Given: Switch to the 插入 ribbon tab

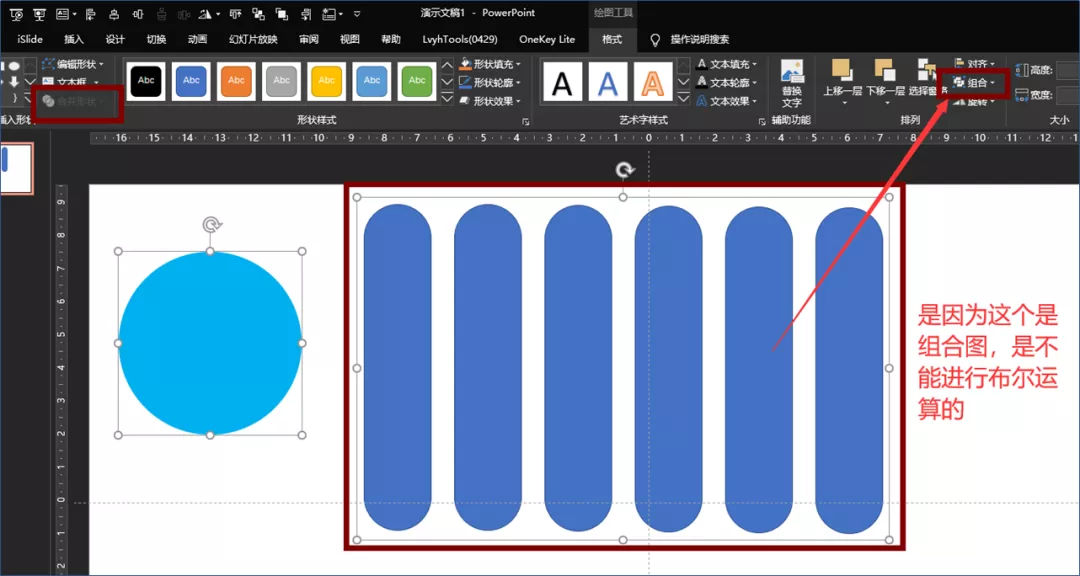Looking at the screenshot, I should [x=74, y=39].
